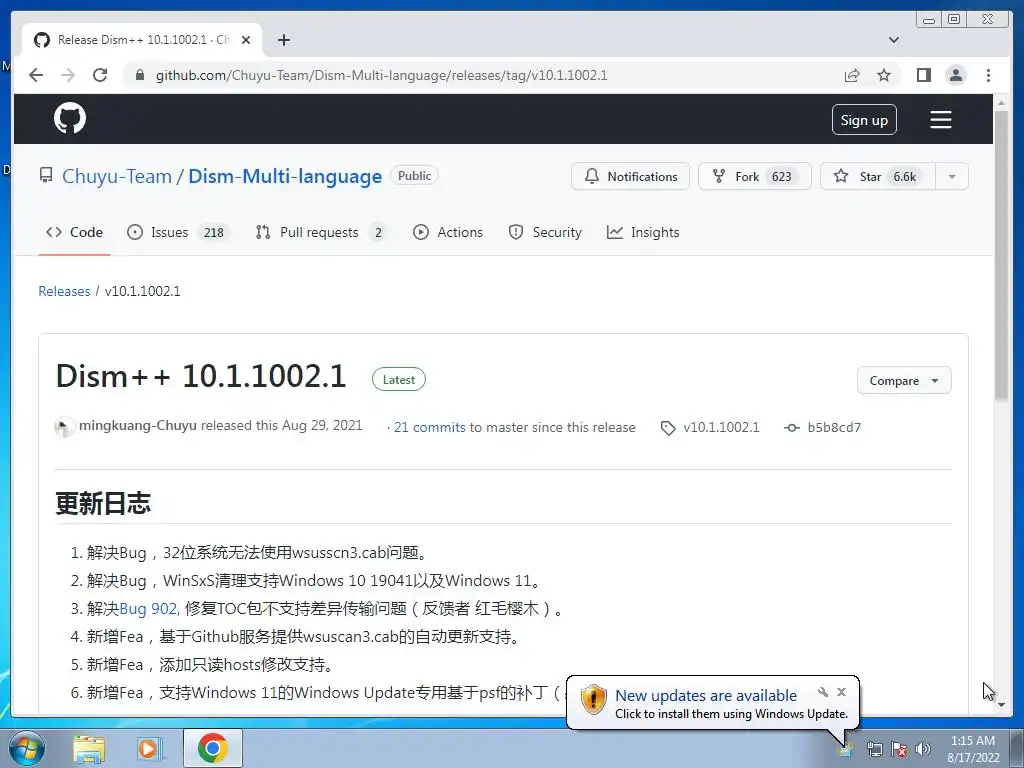
Task: Open Chuyu-Team organization link
Action: [117, 176]
